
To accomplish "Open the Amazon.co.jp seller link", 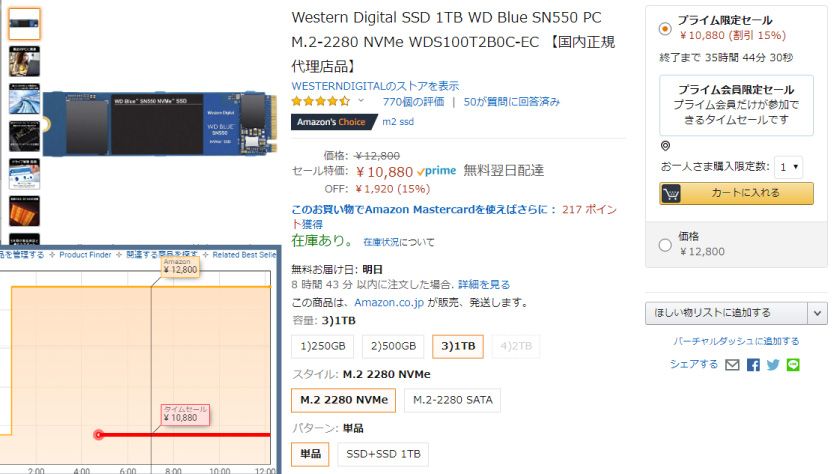I will coord(389,302).
